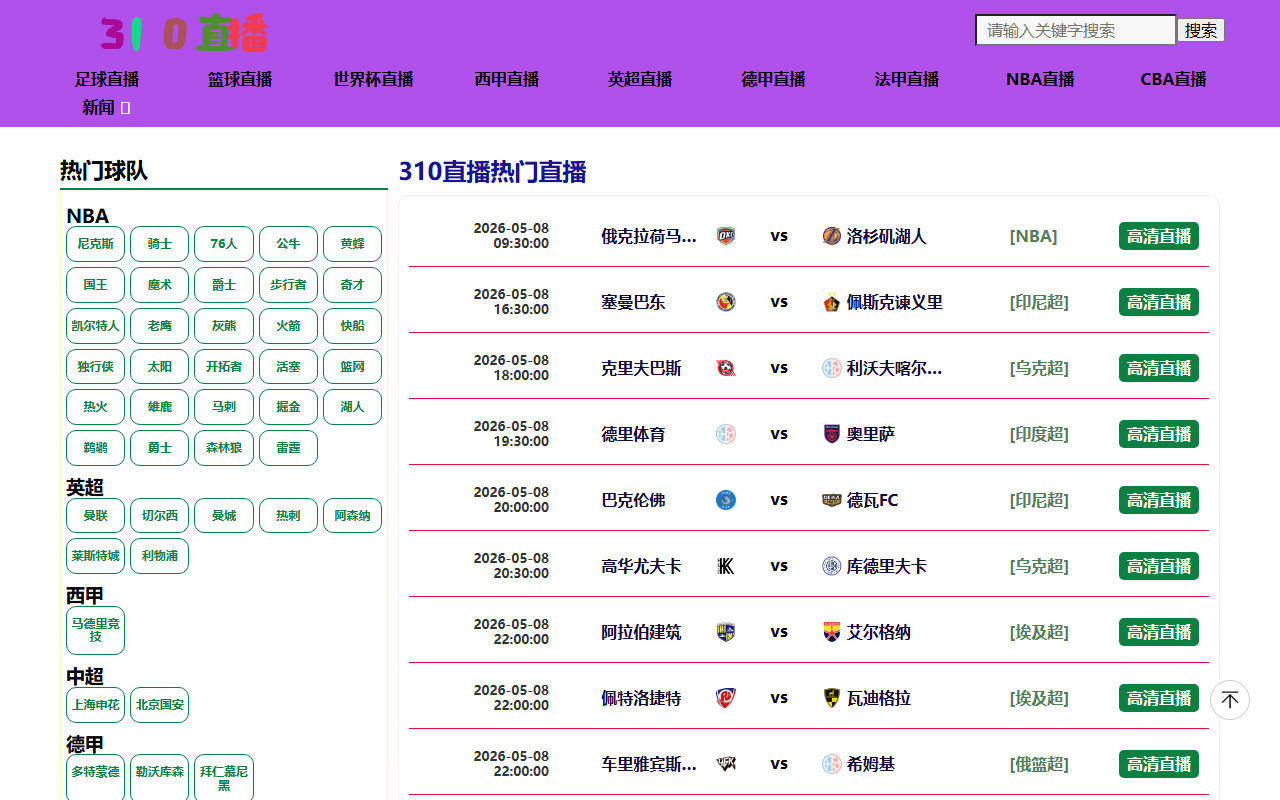
Task: Open the 法甲直播 nav item
Action: [x=907, y=79]
